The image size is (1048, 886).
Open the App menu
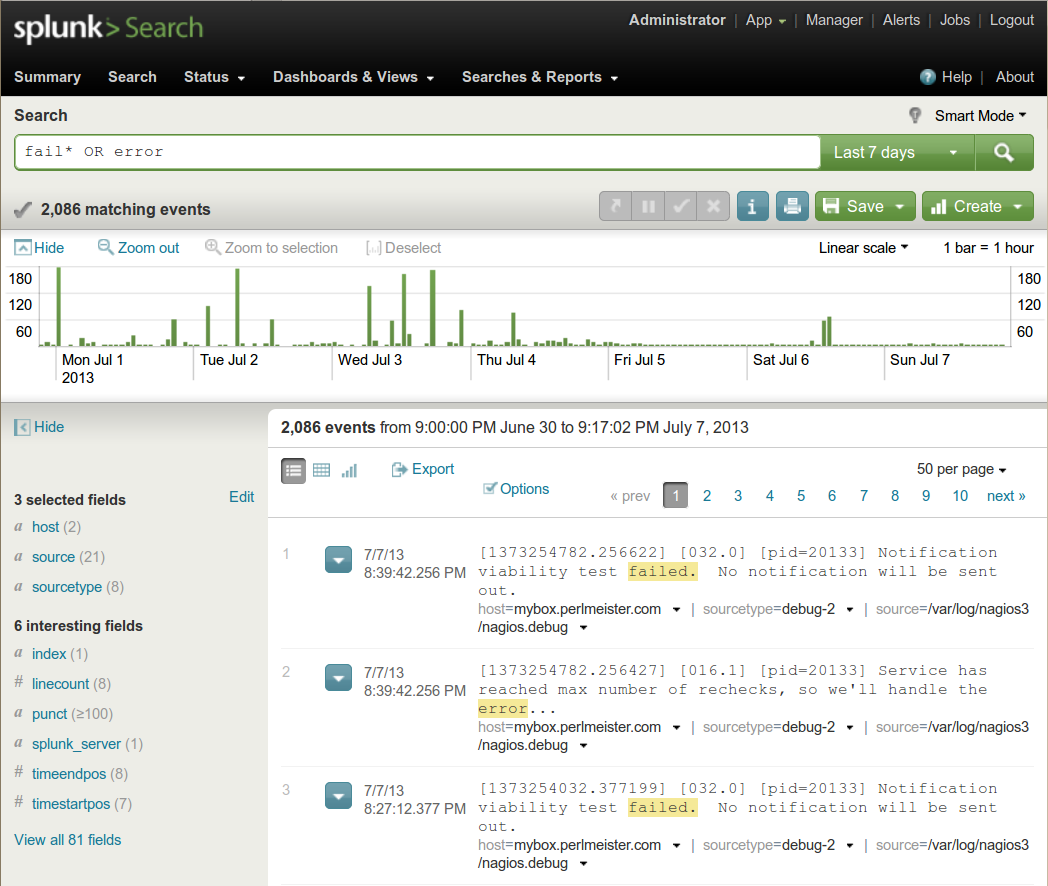(x=765, y=21)
